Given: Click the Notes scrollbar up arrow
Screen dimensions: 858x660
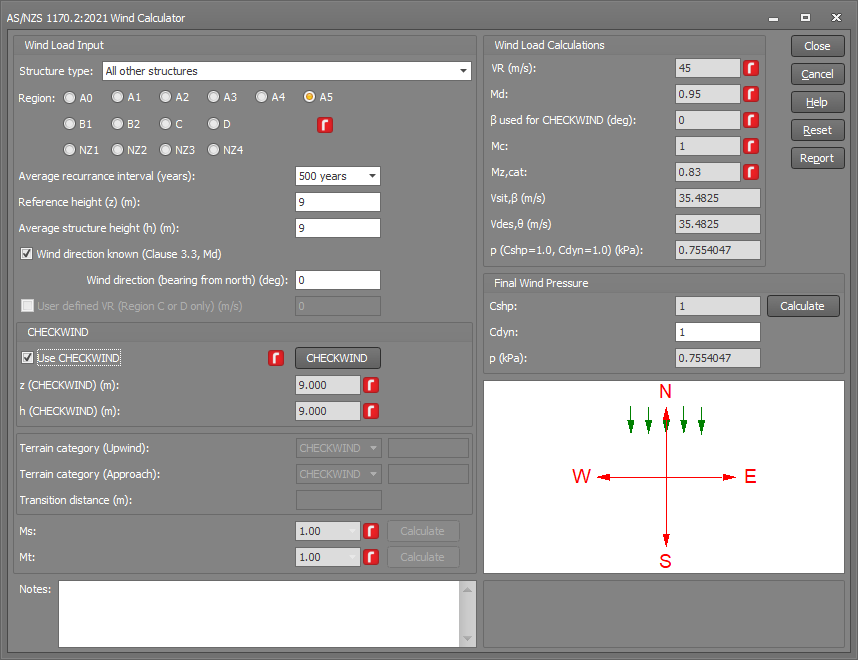Looking at the screenshot, I should (x=467, y=589).
